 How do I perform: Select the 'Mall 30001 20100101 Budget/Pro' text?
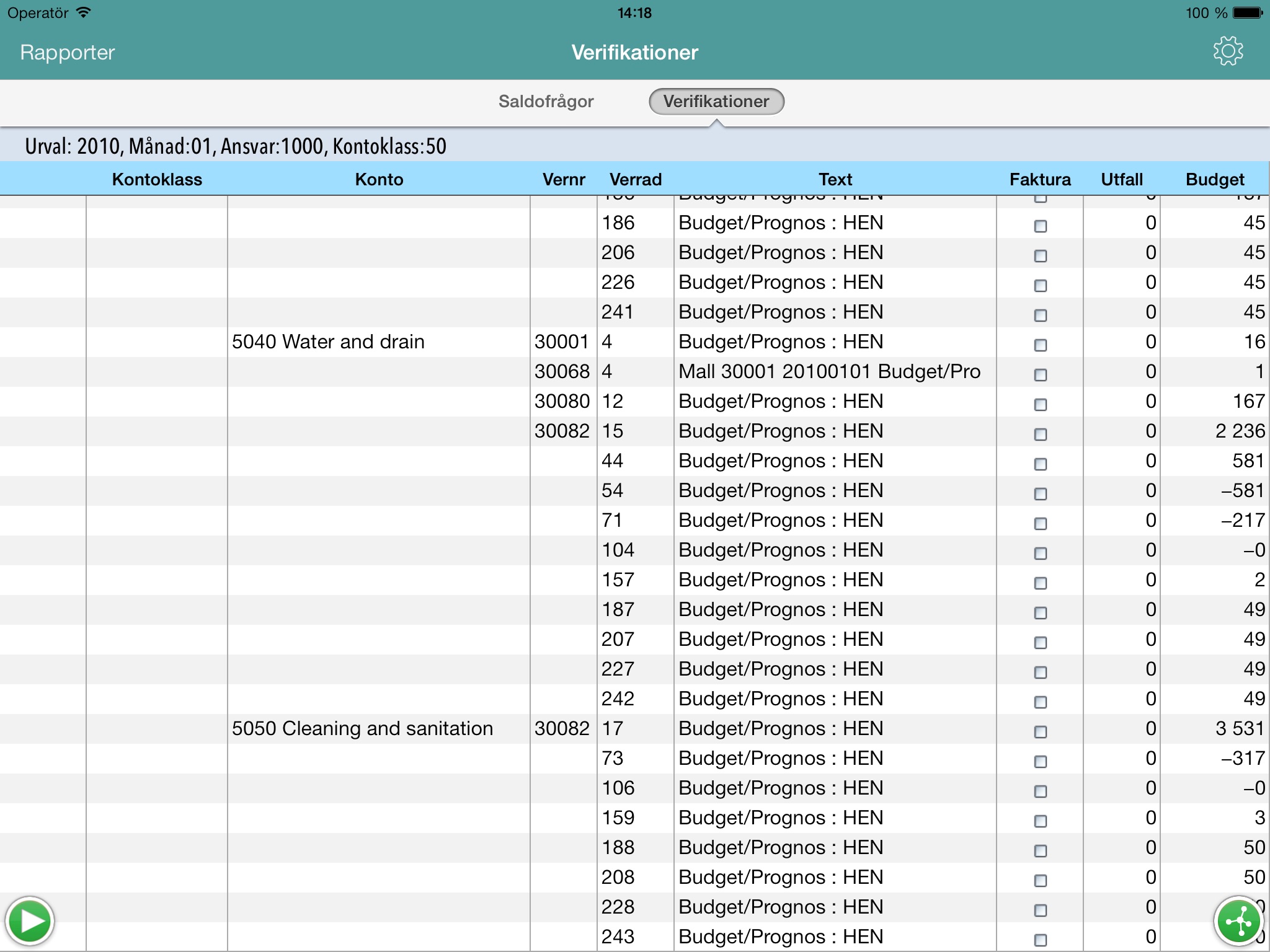829,371
